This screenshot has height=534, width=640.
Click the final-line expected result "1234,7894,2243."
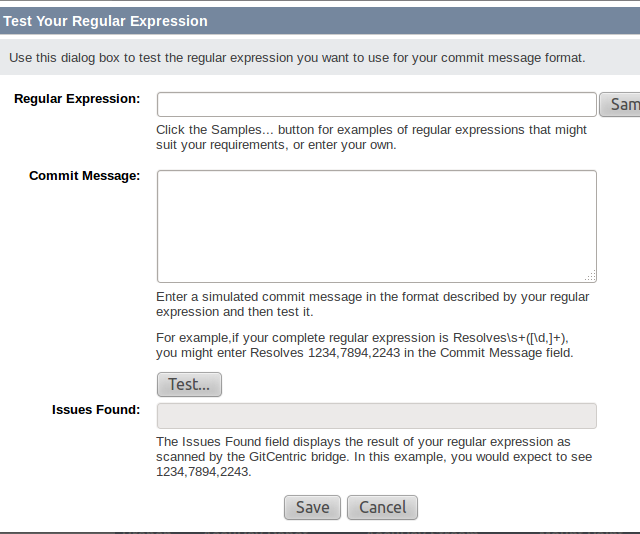203,472
